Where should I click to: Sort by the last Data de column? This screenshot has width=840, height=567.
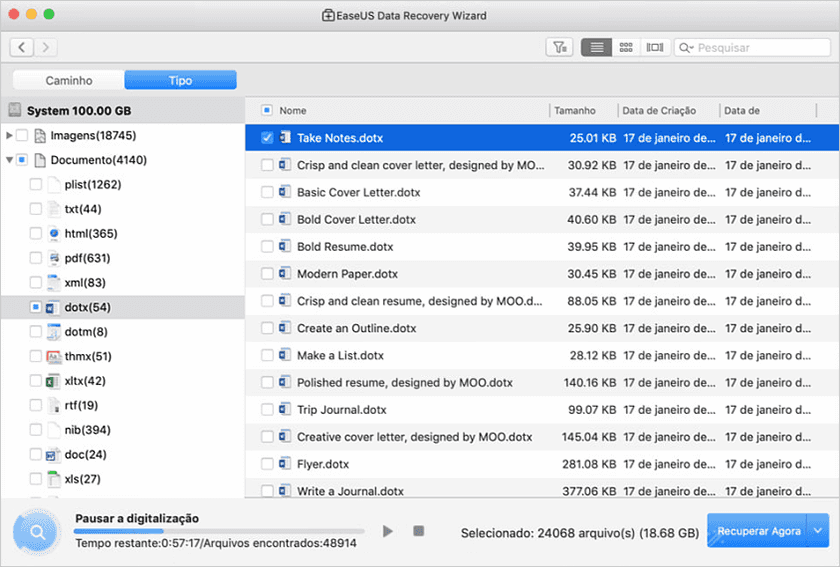(x=742, y=110)
